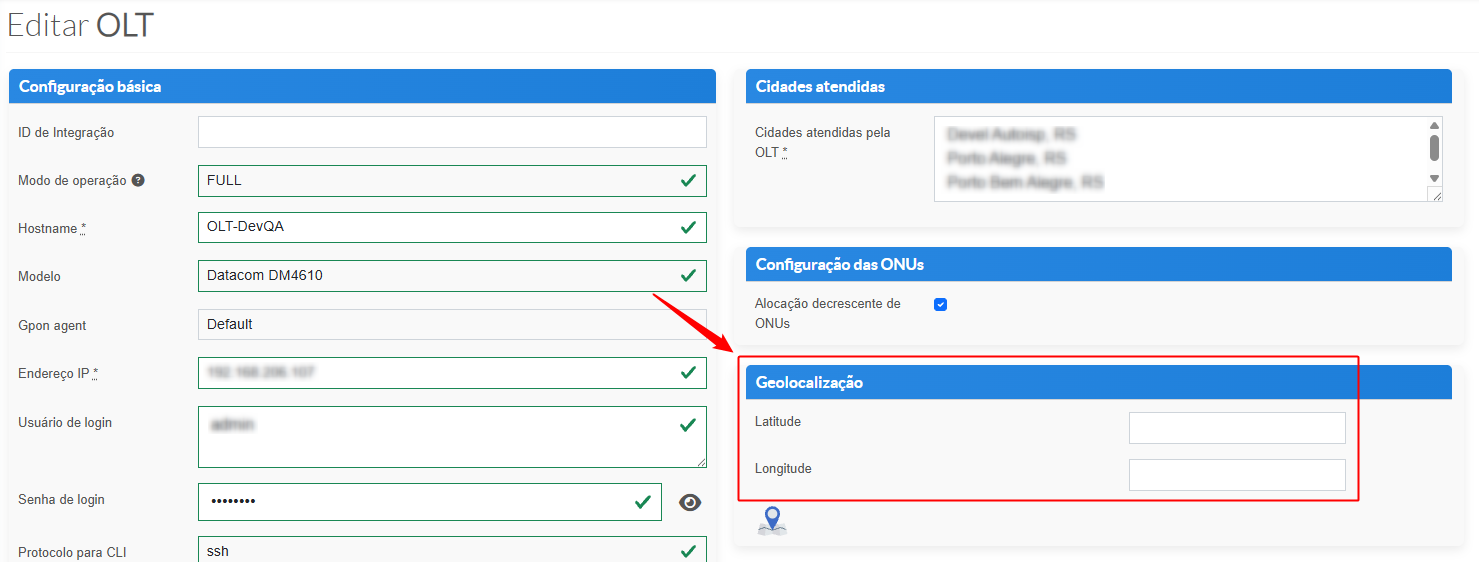Viewport: 1479px width, 562px height.
Task: Click the Modo de operação help icon
Action: (138, 181)
